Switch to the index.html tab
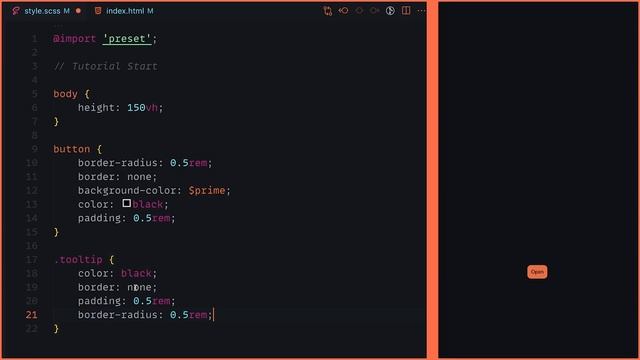This screenshot has width=640, height=360. 124,11
